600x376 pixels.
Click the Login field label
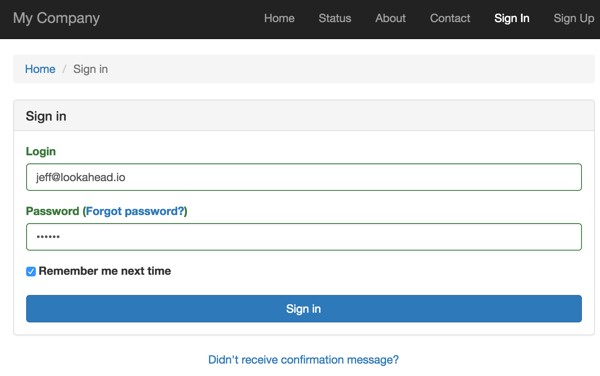(x=41, y=151)
